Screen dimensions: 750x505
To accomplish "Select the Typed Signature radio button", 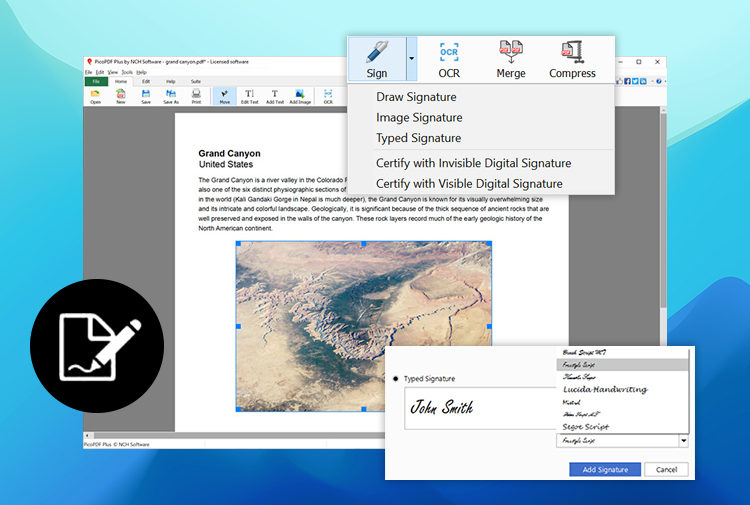I will coord(396,379).
